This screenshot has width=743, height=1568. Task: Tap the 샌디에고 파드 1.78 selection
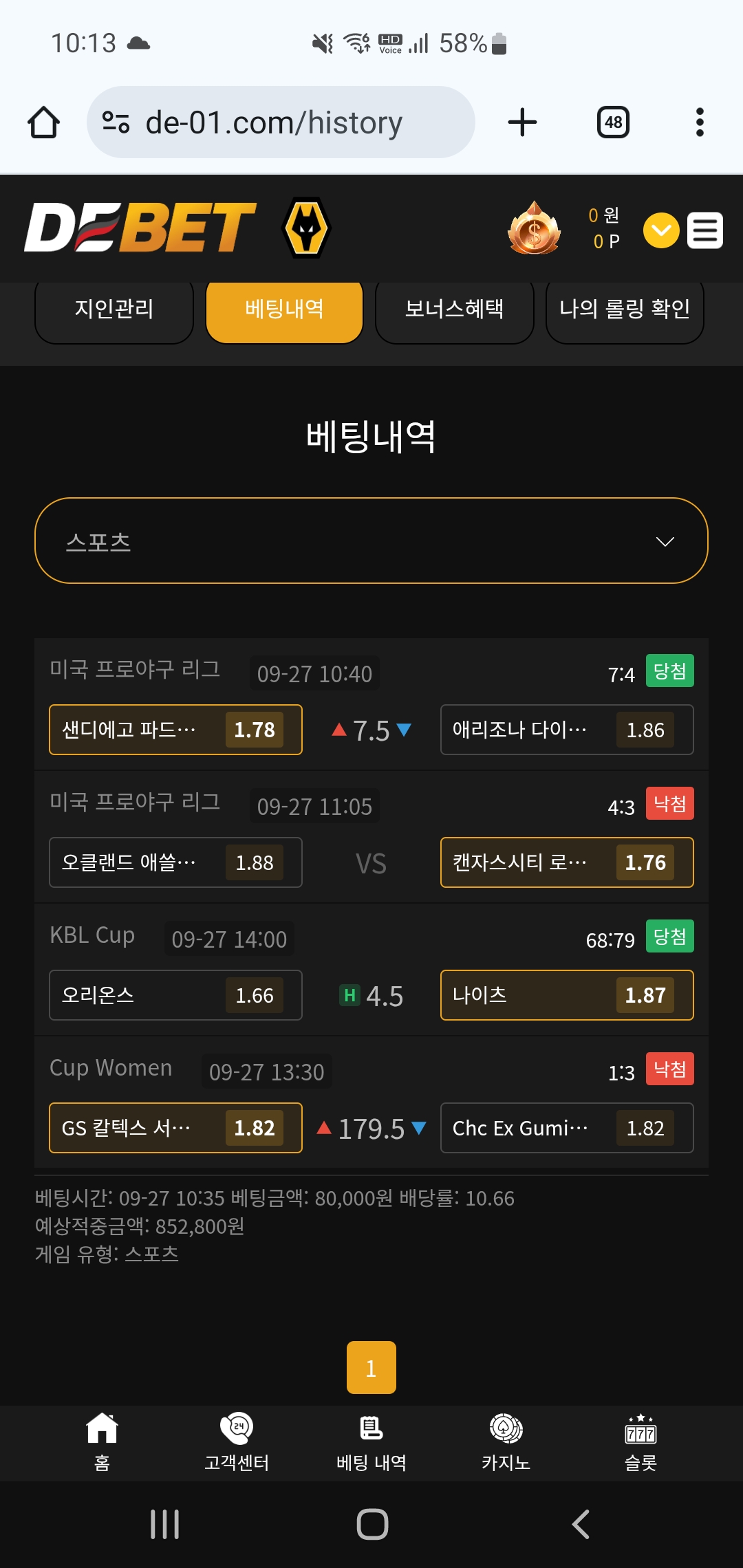pos(175,730)
